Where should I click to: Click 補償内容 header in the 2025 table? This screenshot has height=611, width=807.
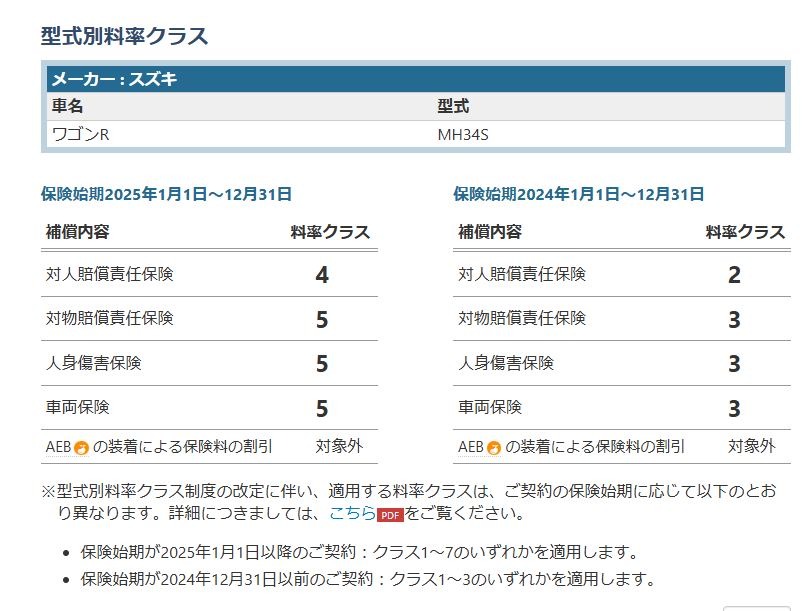tap(78, 232)
